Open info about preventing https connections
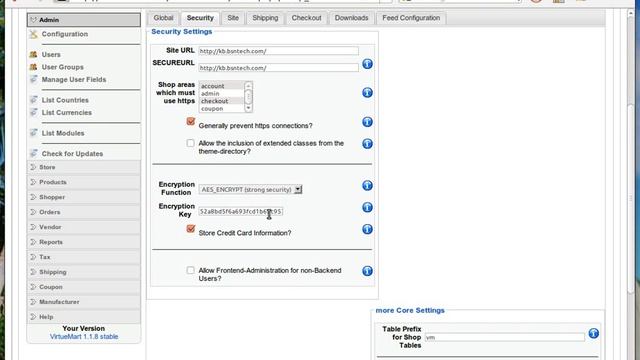The width and height of the screenshot is (640, 360). (367, 122)
